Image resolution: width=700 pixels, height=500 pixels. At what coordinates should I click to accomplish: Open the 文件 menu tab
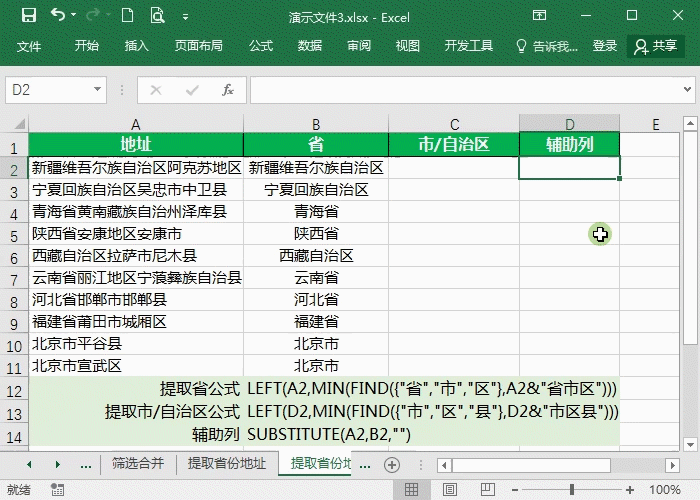(x=29, y=46)
